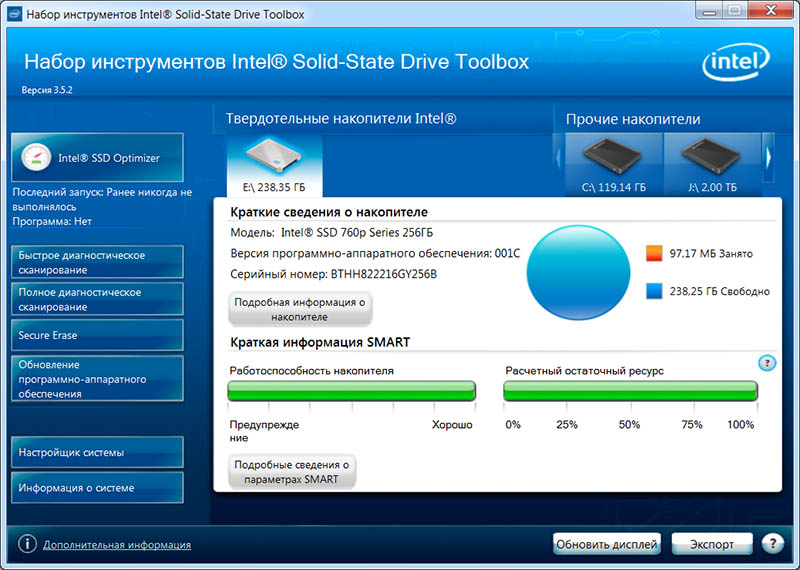This screenshot has width=800, height=570.
Task: Click the Твердотельные накопители Intel heading
Action: [341, 119]
